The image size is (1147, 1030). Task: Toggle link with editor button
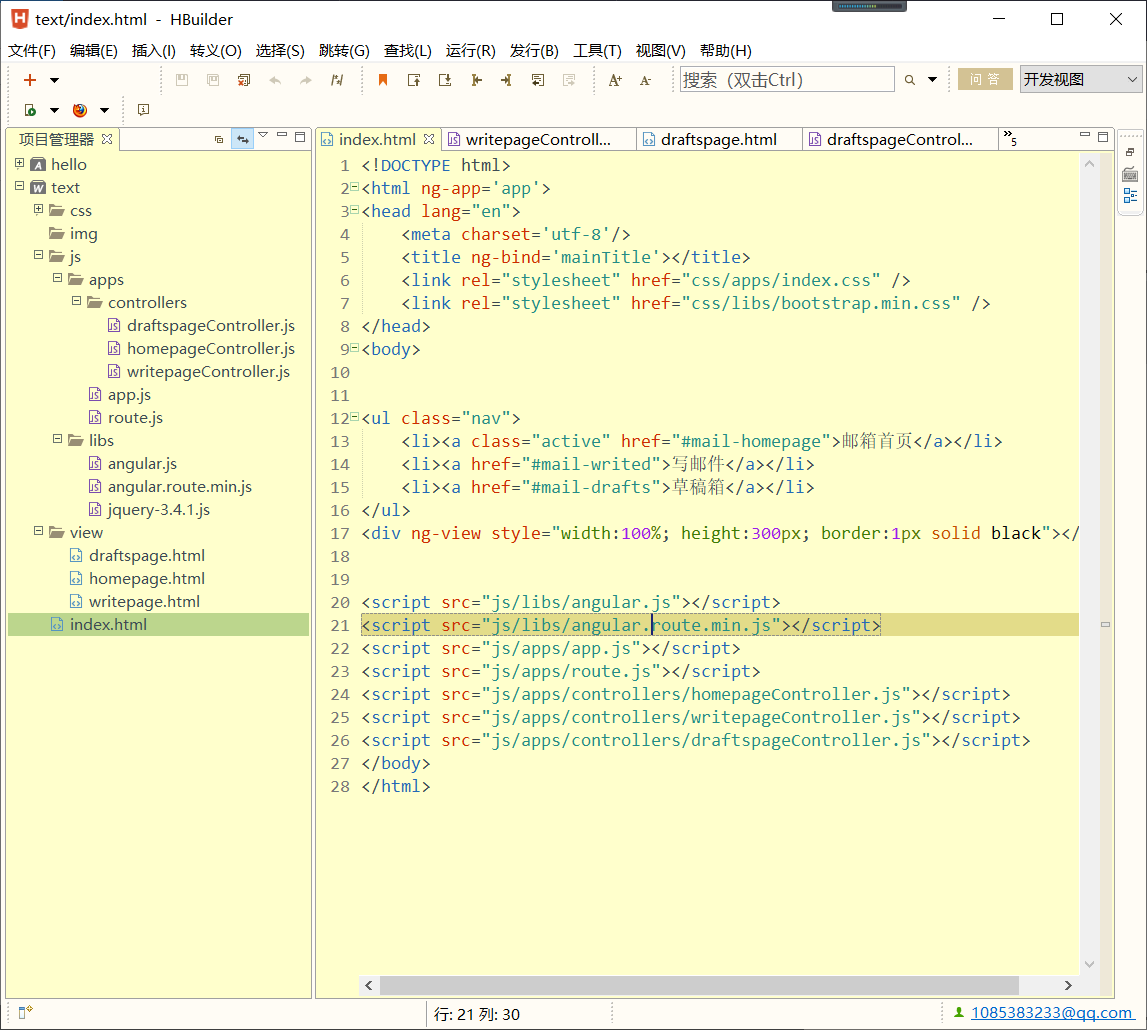pos(242,139)
